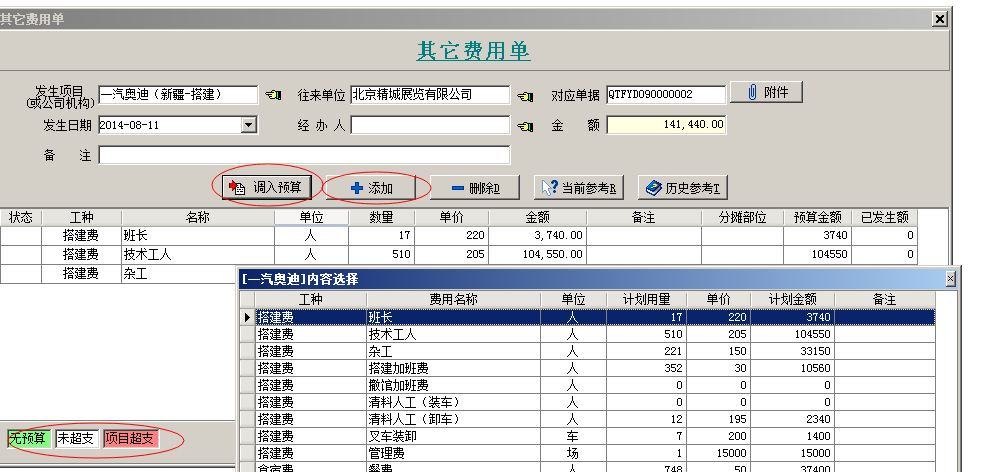This screenshot has width=984, height=472.
Task: Click the green 无预算 legend swatch
Action: click(x=29, y=438)
